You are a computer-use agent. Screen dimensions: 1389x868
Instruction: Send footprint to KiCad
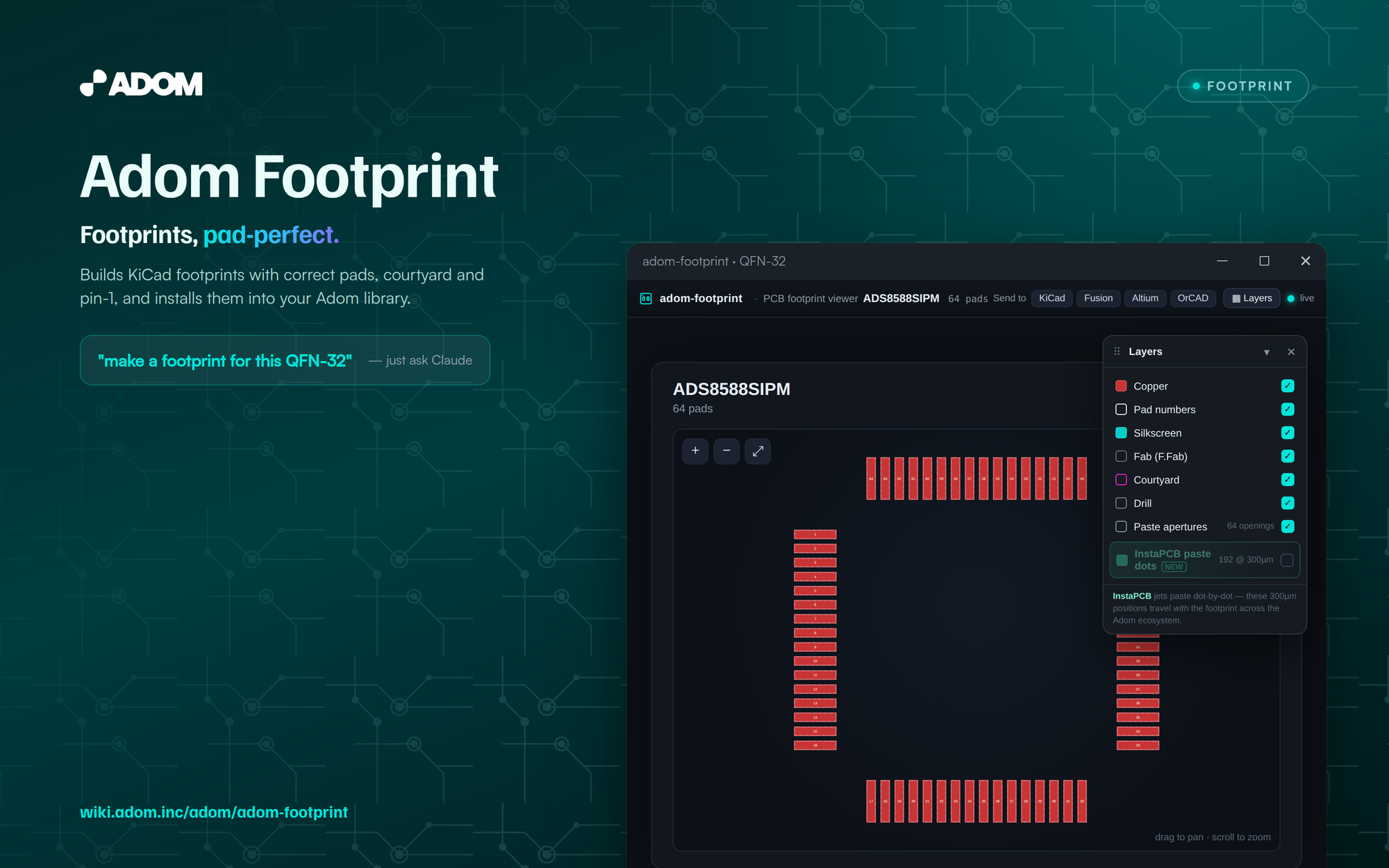pos(1051,299)
